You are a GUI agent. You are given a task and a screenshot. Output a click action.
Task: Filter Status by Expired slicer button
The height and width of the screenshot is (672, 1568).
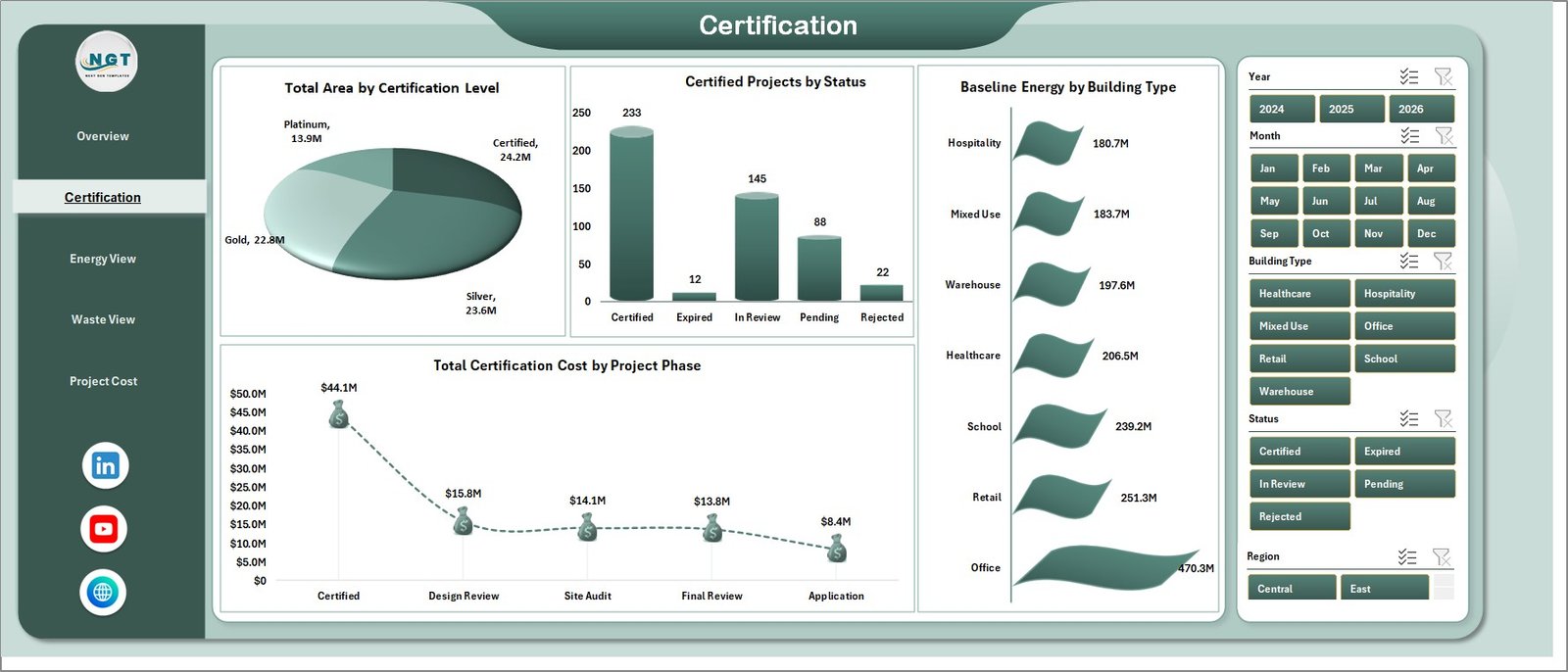point(1404,451)
